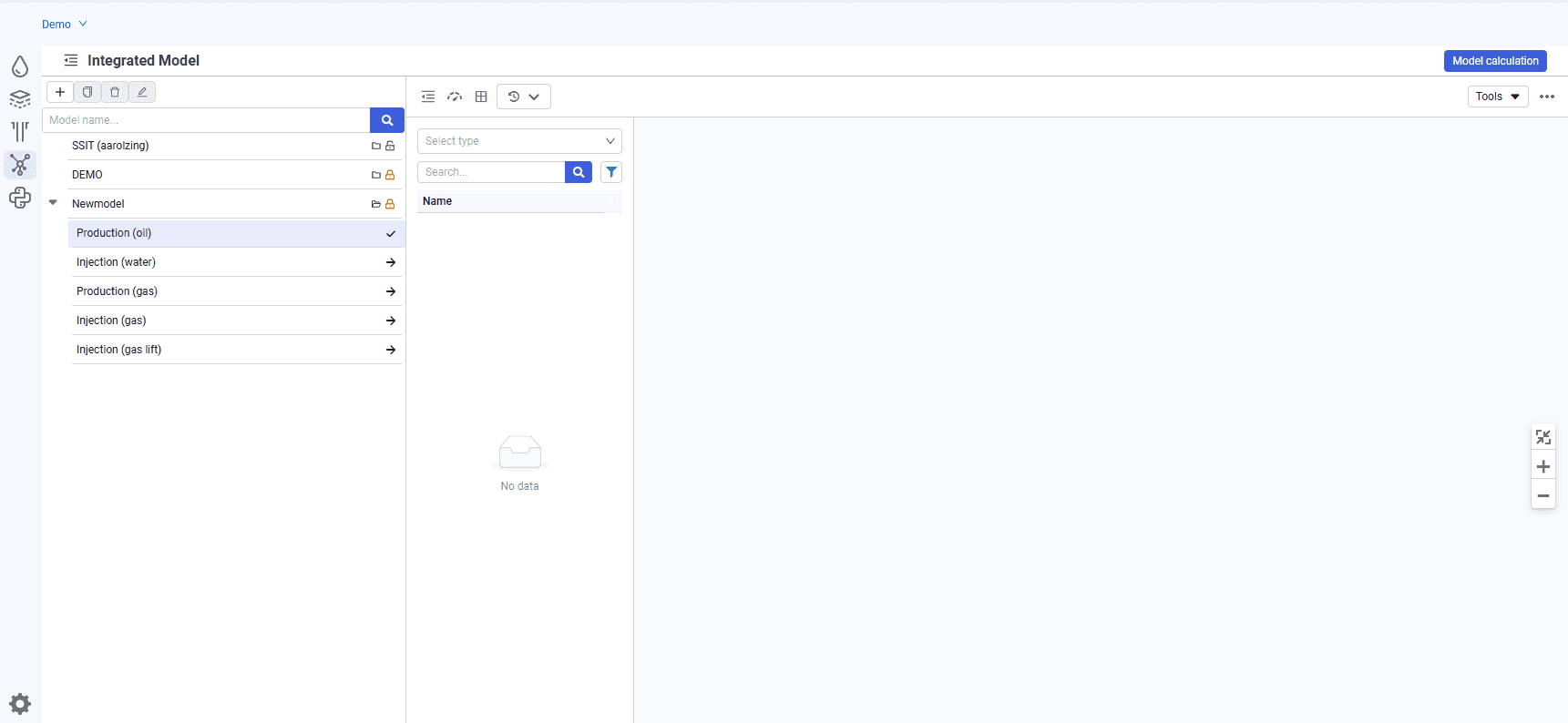Select the Injection (gas) network
The height and width of the screenshot is (723, 1568).
236,321
